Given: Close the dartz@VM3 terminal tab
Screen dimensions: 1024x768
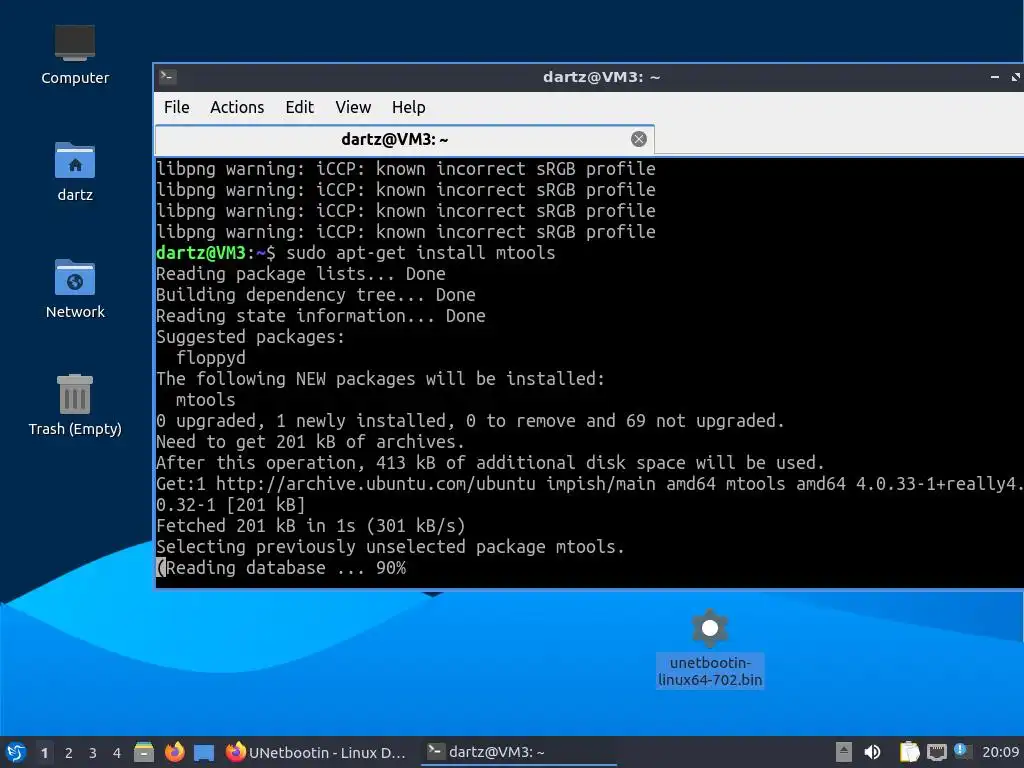Looking at the screenshot, I should [639, 139].
